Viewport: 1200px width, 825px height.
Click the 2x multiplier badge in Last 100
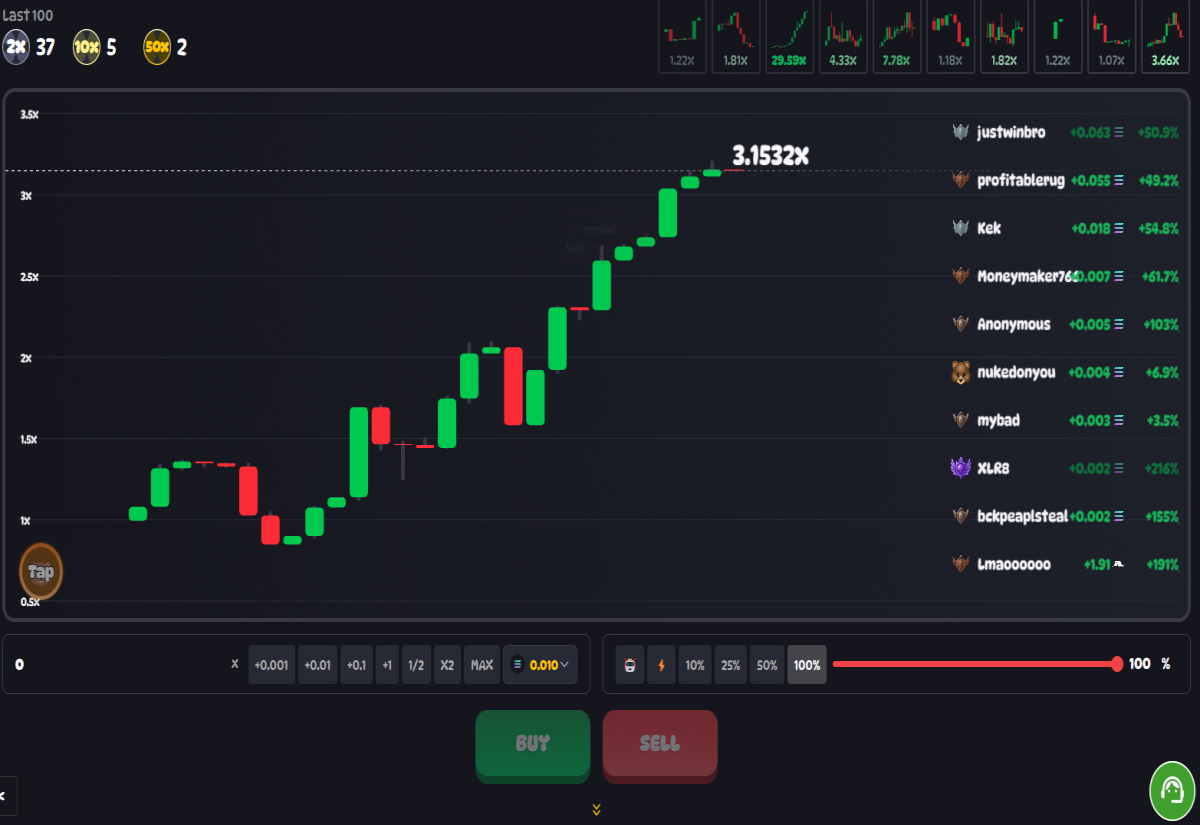tap(15, 47)
